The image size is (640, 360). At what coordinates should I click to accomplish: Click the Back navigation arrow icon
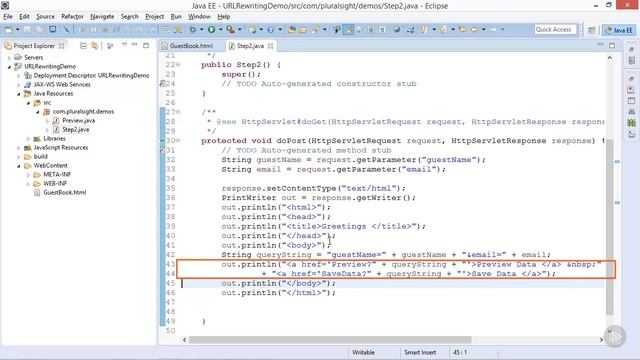[x=474, y=29]
